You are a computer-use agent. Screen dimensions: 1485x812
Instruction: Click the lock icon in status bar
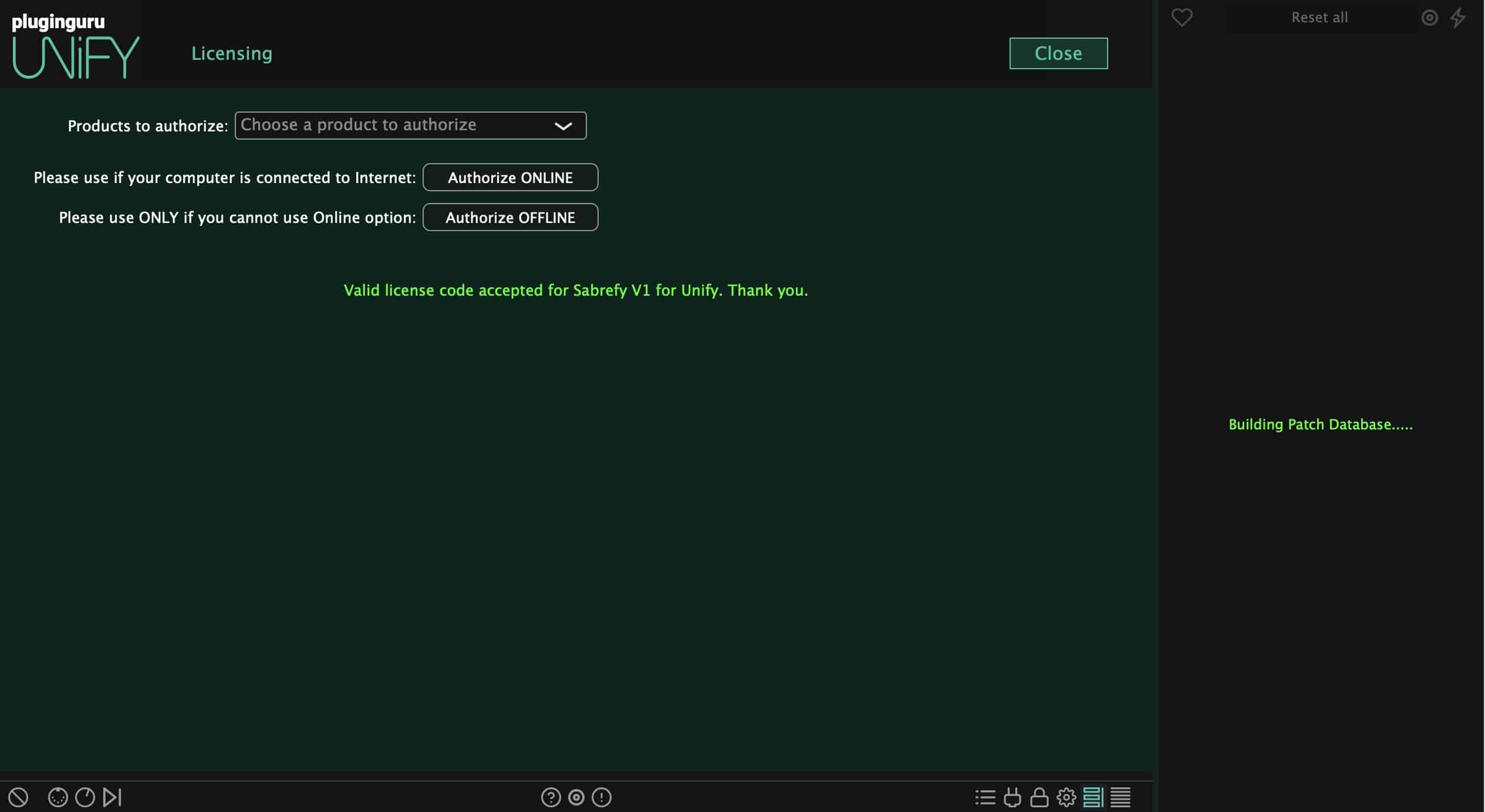click(x=1039, y=797)
